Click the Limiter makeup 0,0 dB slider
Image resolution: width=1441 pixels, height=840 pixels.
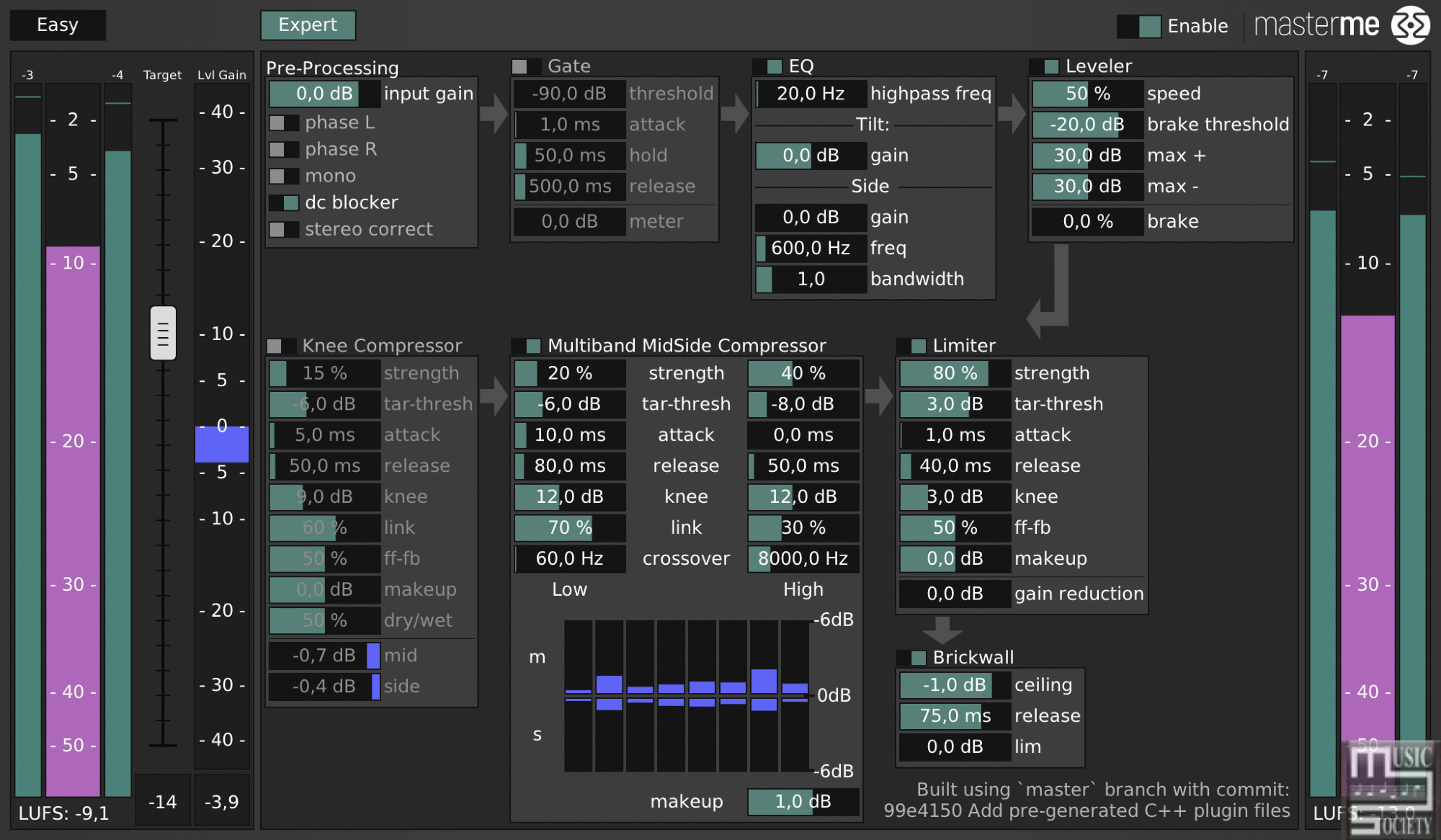(x=955, y=559)
